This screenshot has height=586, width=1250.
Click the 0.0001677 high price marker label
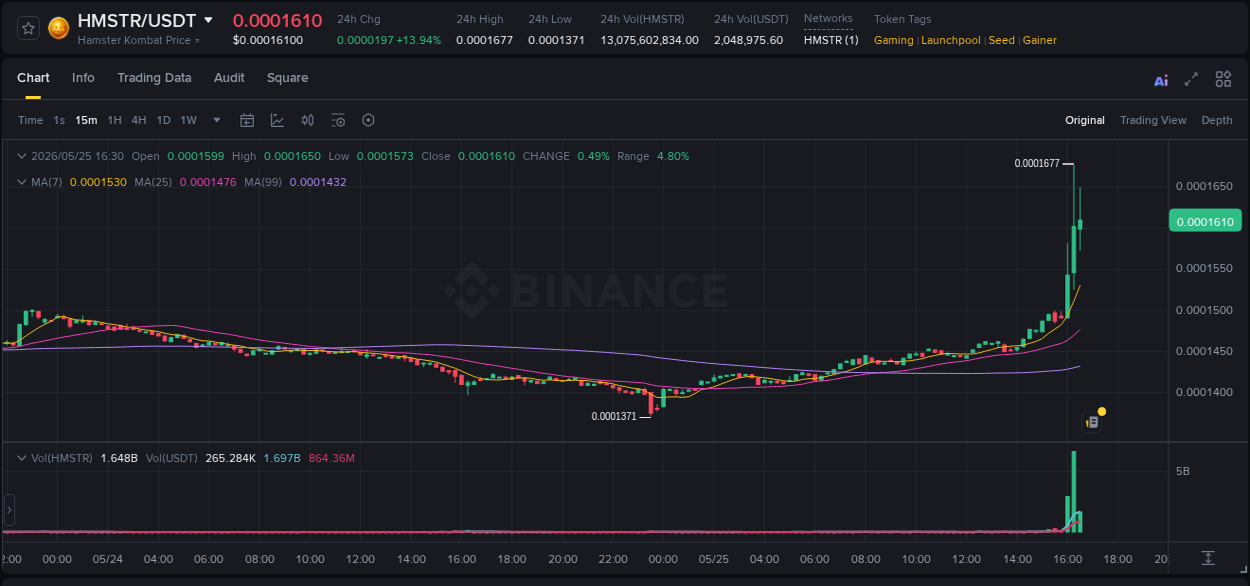pos(1036,163)
